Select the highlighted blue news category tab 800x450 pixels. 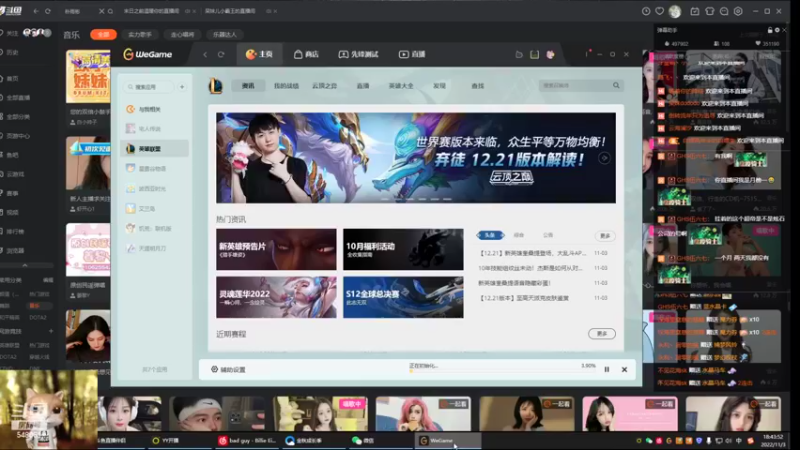pyautogui.click(x=490, y=235)
